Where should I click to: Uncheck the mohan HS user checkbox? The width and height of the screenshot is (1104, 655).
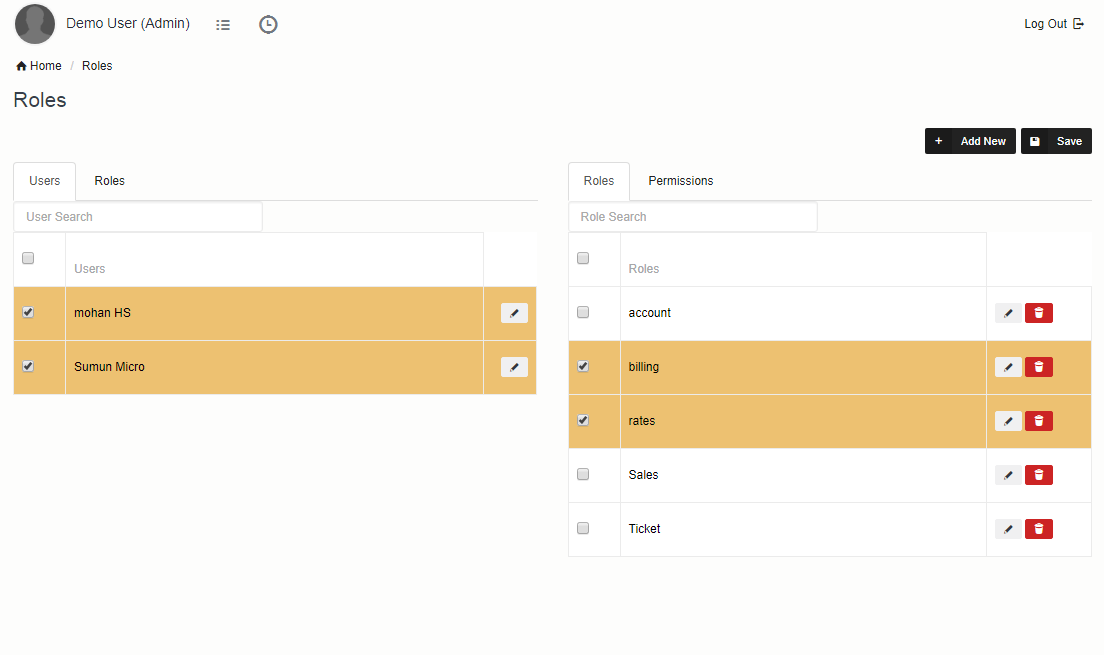pos(28,312)
